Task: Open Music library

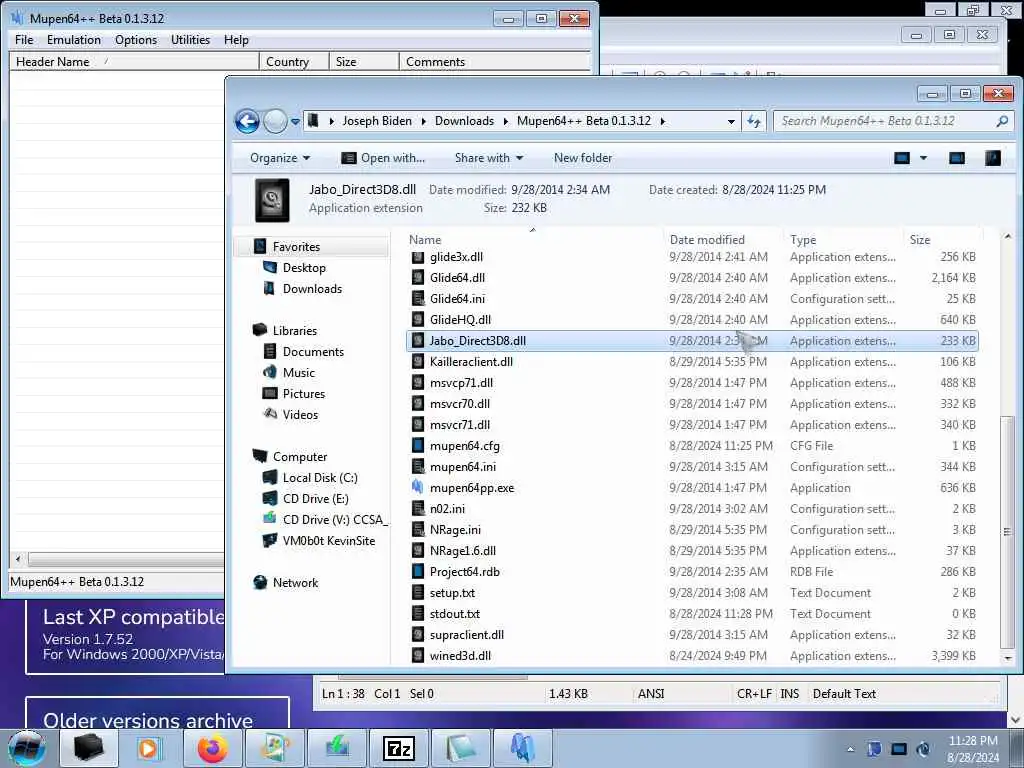Action: click(x=298, y=372)
